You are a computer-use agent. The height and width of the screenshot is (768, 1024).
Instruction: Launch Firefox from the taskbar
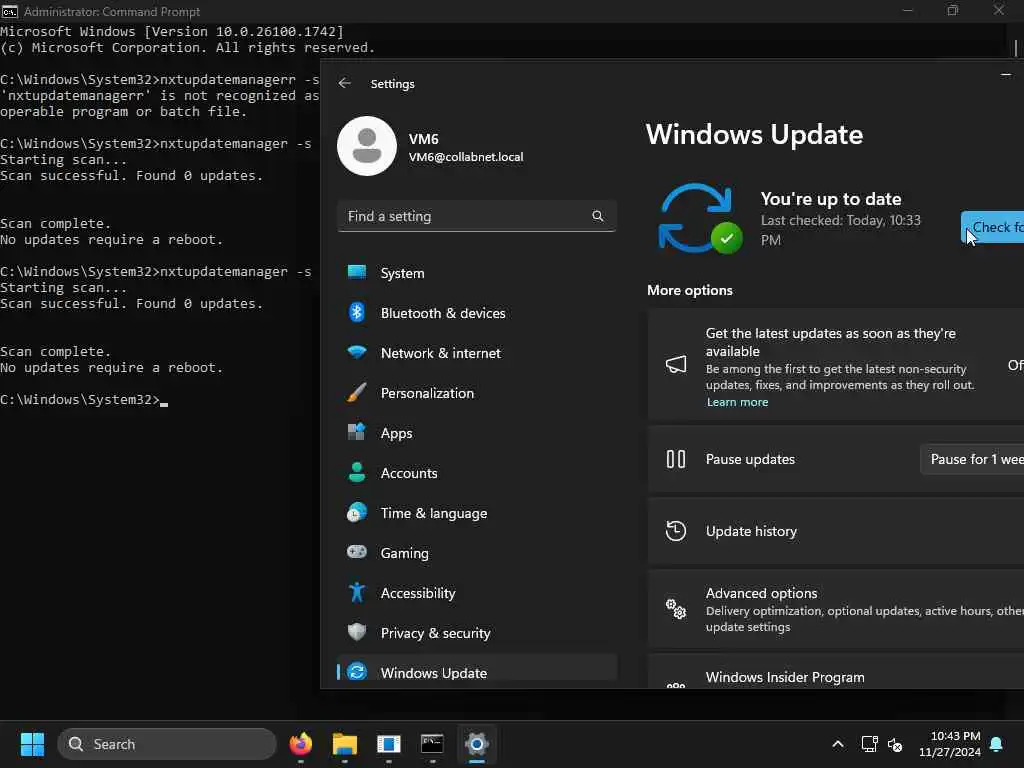pyautogui.click(x=300, y=744)
